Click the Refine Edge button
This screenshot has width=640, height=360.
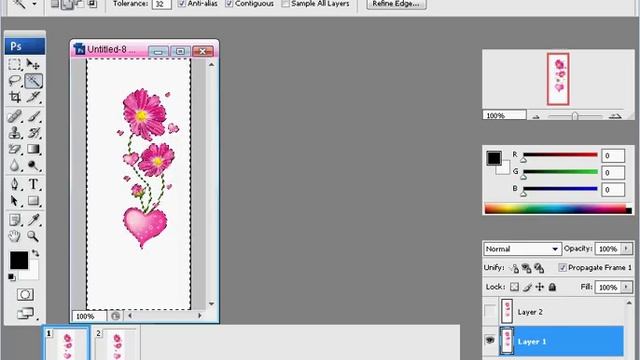(x=396, y=4)
